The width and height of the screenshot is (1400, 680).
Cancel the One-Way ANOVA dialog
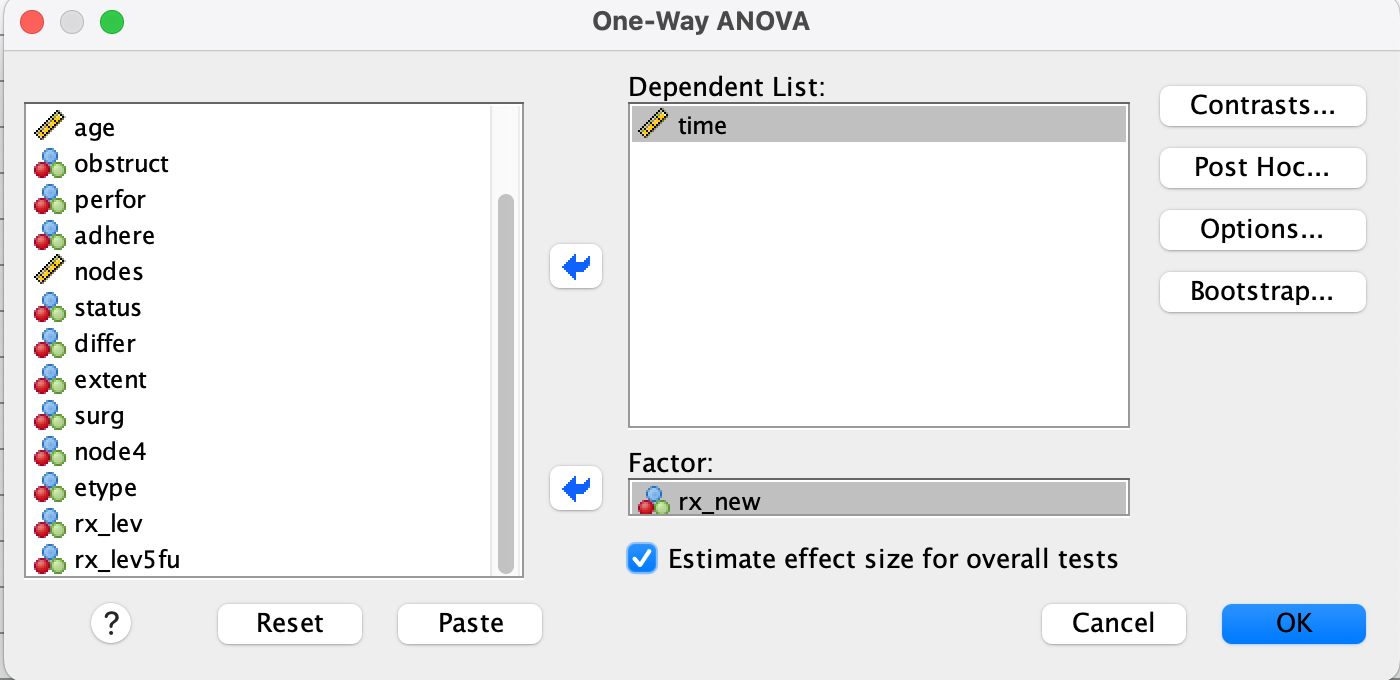click(1113, 624)
